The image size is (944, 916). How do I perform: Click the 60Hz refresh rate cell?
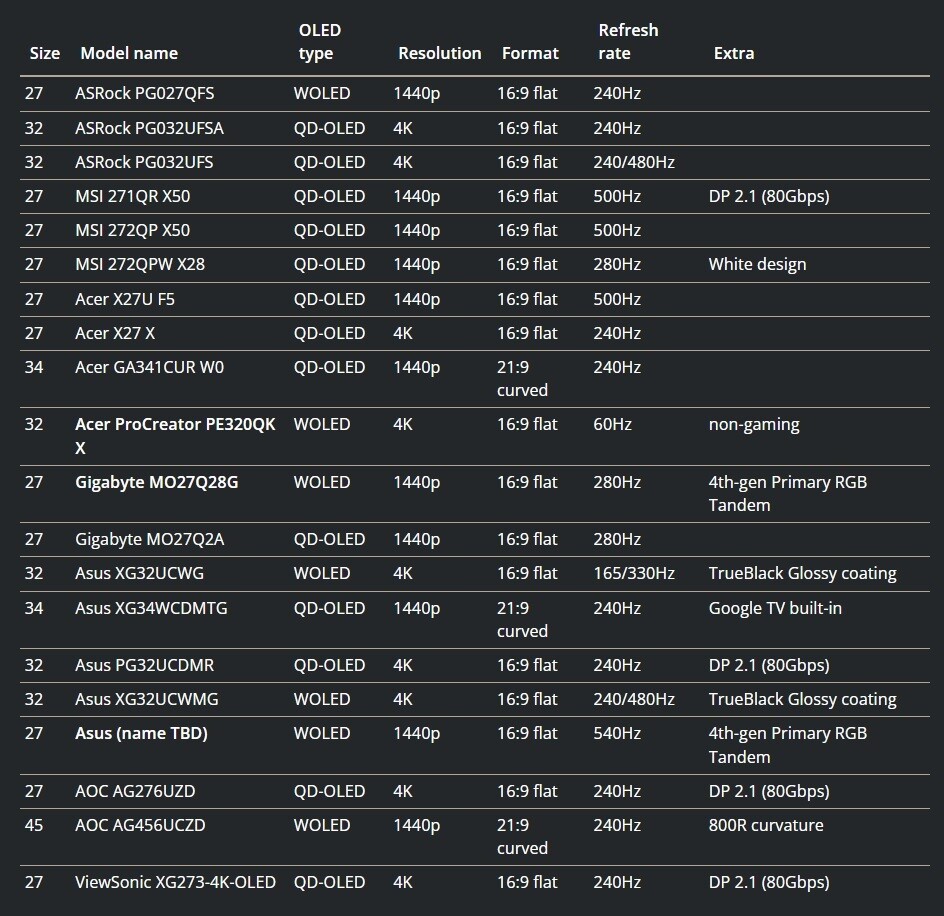(x=612, y=424)
